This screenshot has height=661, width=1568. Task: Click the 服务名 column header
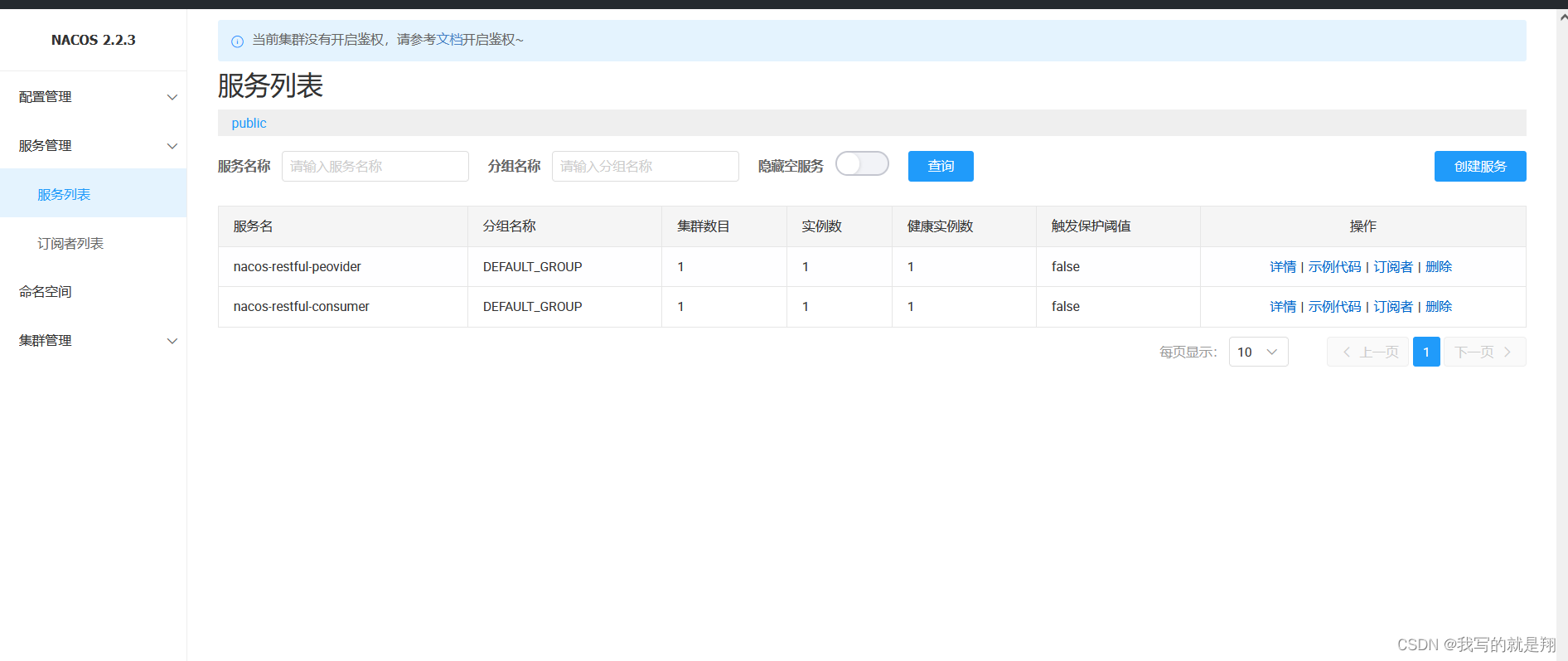[253, 226]
